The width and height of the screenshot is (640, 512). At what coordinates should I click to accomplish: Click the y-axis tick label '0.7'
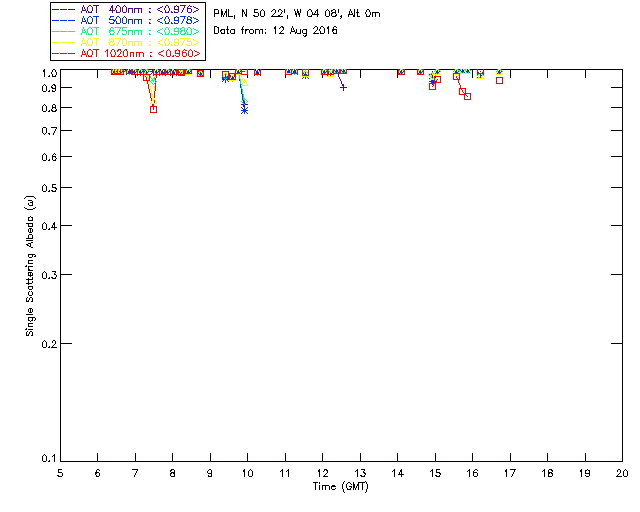[x=49, y=131]
